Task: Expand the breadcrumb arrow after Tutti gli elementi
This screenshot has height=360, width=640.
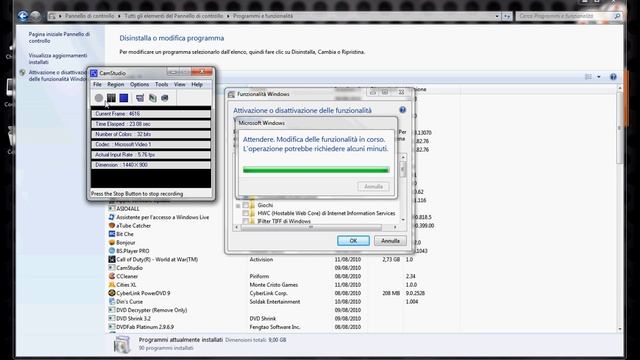Action: (228, 16)
